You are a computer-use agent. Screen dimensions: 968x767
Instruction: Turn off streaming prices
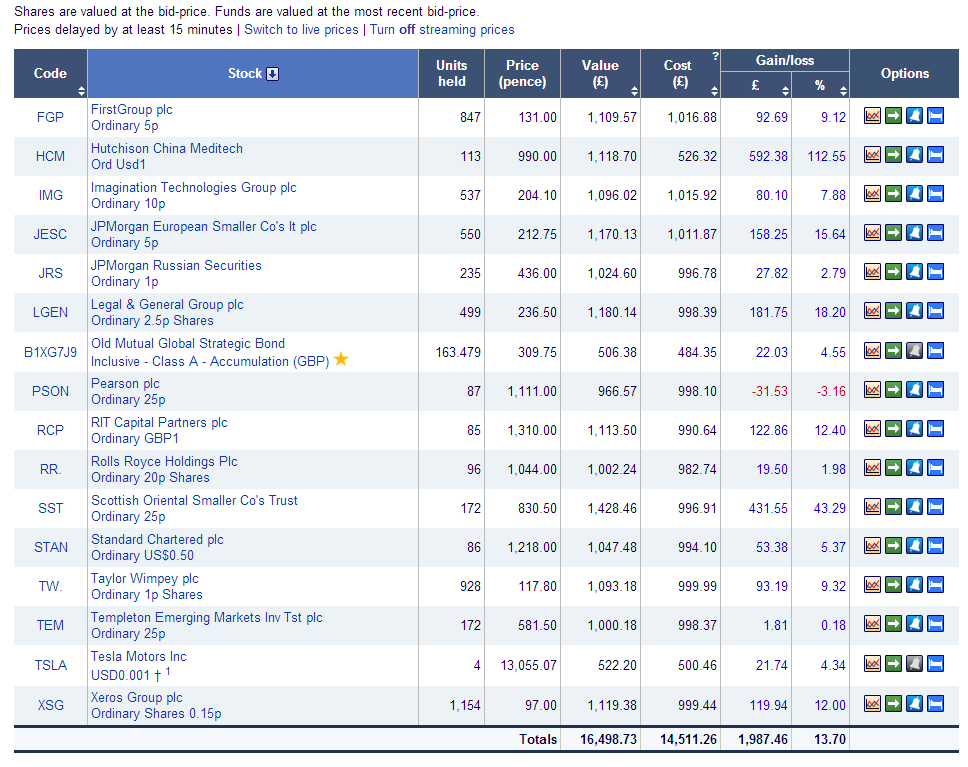pyautogui.click(x=442, y=30)
